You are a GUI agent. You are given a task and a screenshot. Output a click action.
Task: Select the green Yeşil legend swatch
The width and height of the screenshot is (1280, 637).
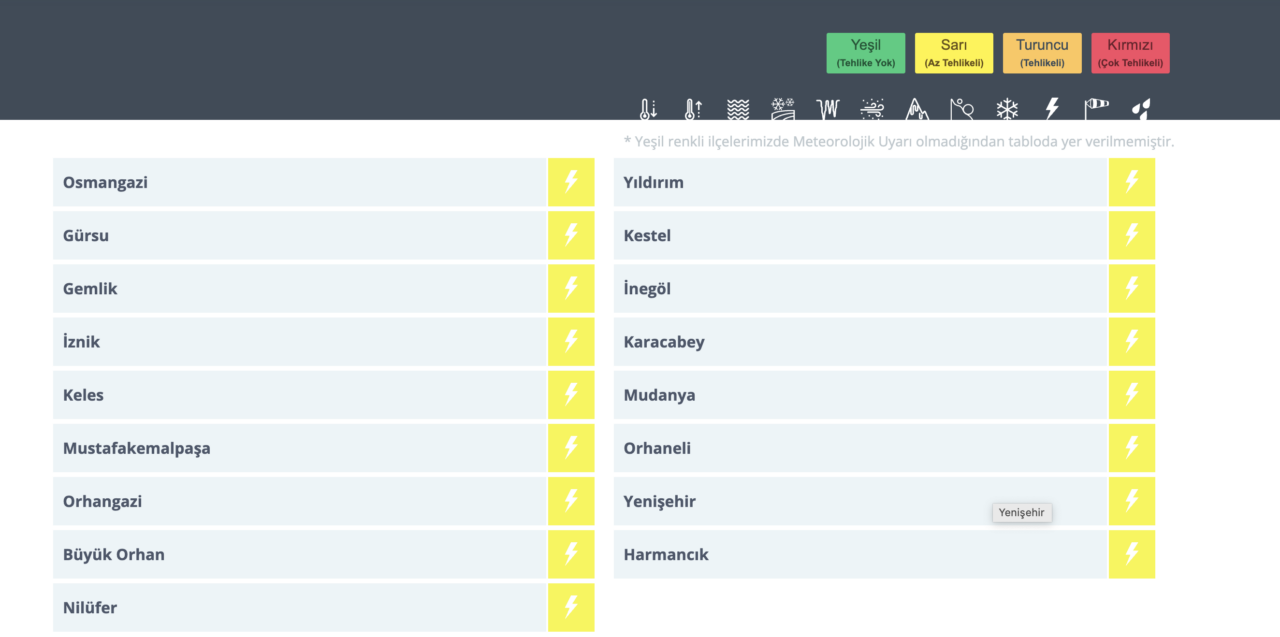[x=866, y=53]
